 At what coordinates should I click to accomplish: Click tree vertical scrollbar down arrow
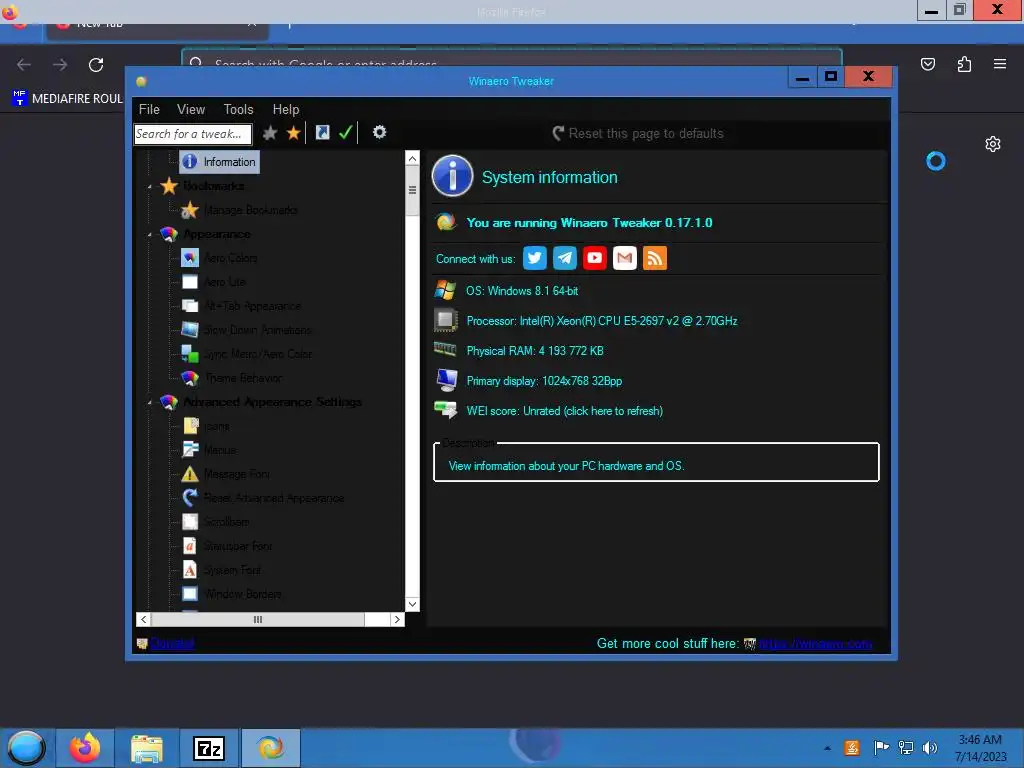[x=412, y=604]
